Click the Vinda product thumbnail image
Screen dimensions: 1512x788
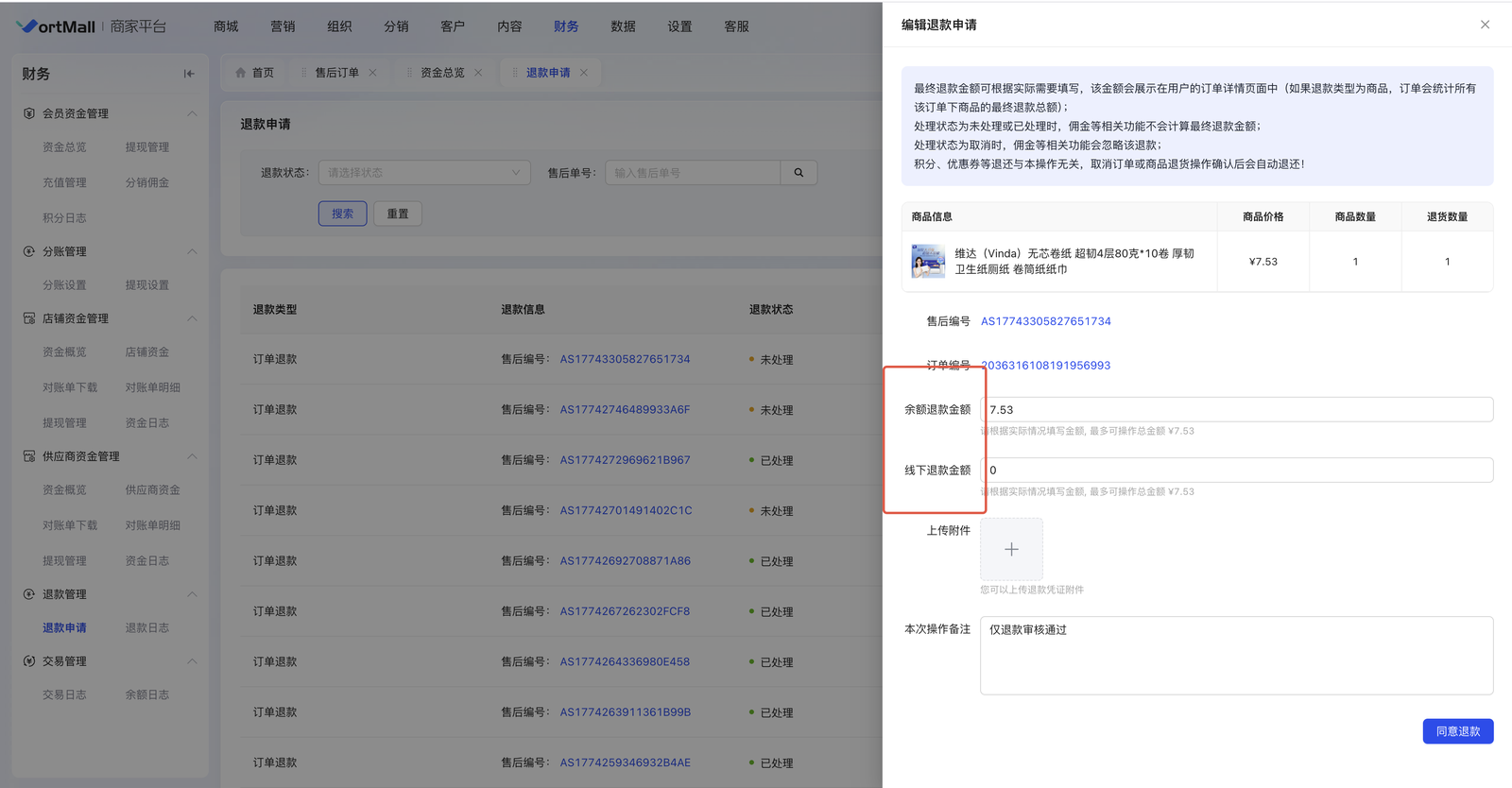(928, 262)
